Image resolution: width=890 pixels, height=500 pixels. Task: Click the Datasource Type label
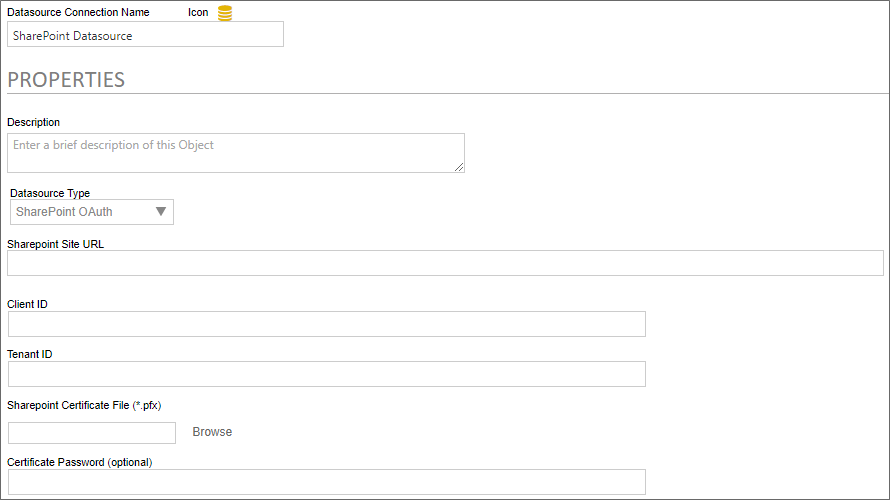pos(50,193)
